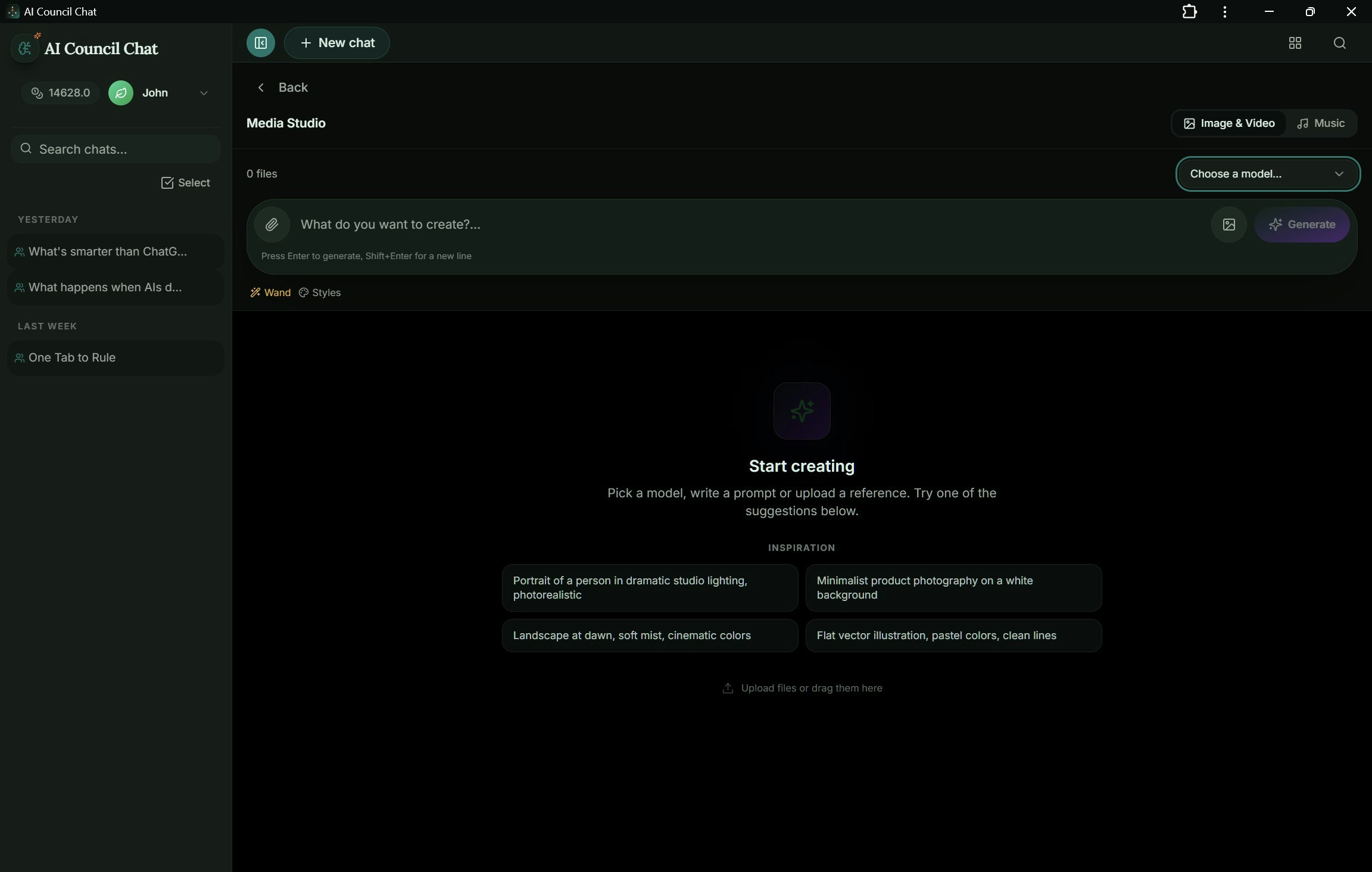Click the AI Council Chat logo icon

[x=25, y=48]
